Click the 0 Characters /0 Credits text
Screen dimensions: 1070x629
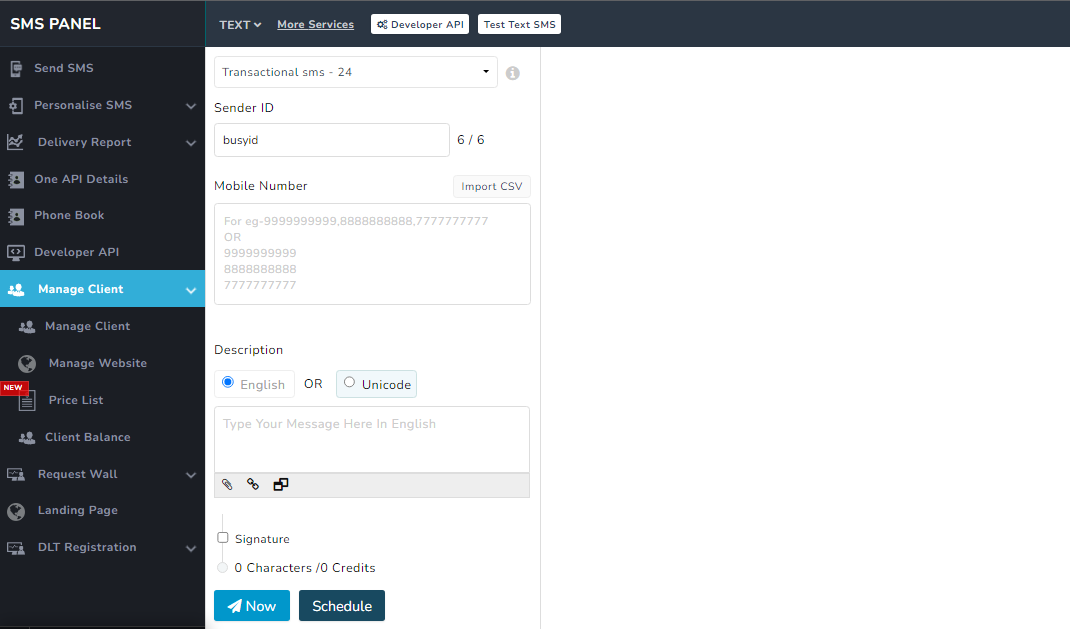coord(304,568)
